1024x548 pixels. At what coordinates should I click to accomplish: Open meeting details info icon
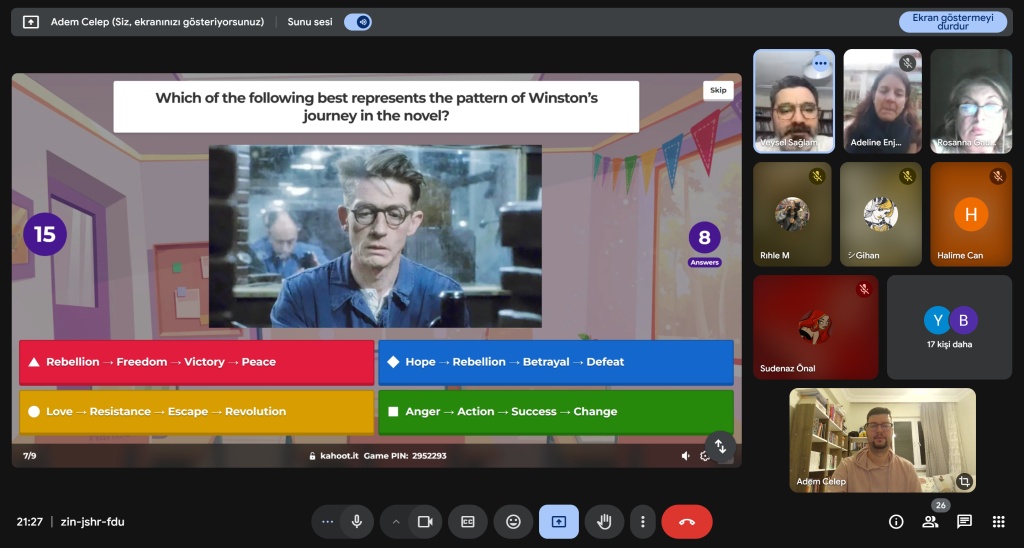tap(896, 522)
